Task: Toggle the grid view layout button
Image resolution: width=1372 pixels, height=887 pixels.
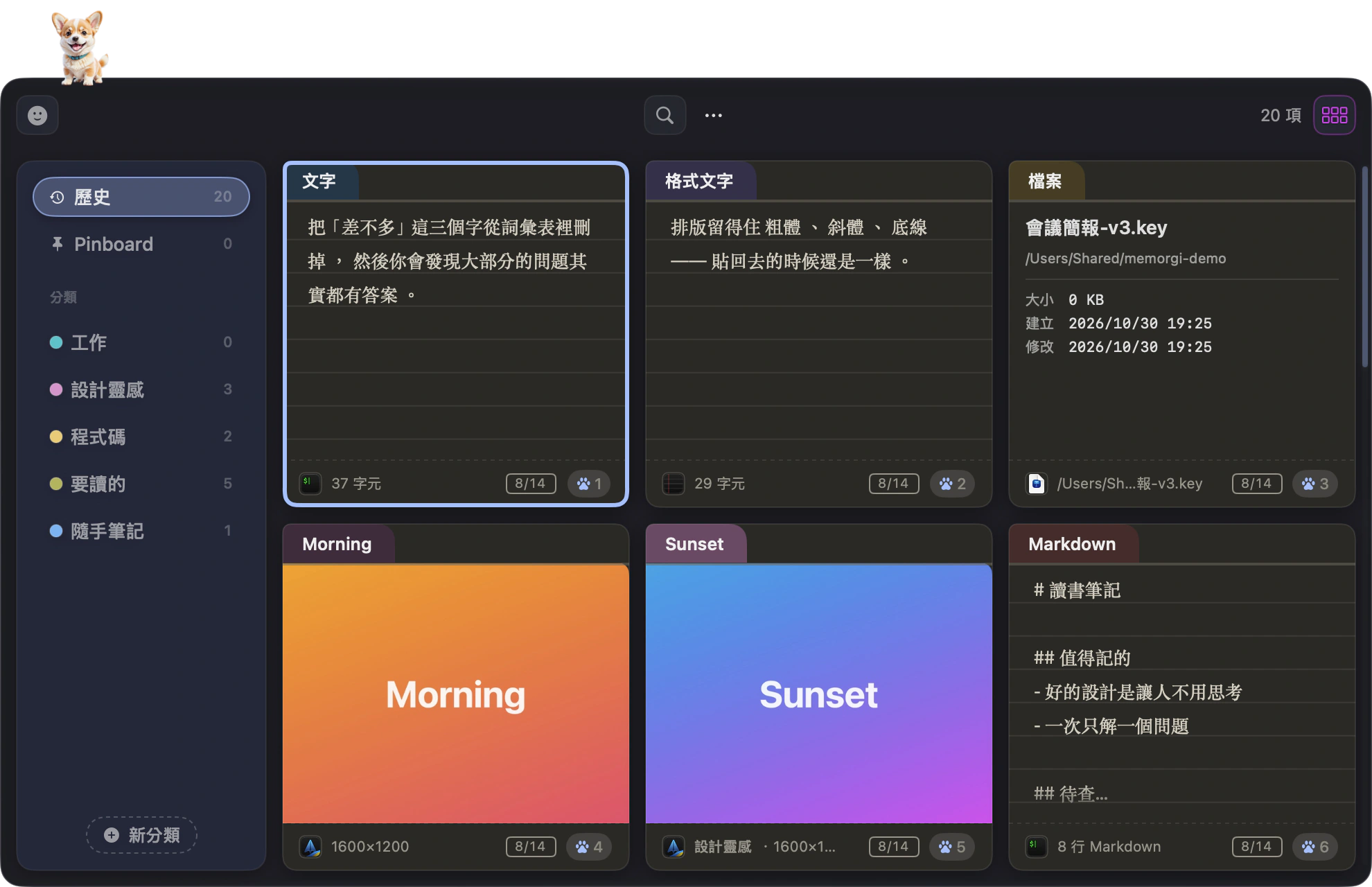Action: [x=1334, y=115]
